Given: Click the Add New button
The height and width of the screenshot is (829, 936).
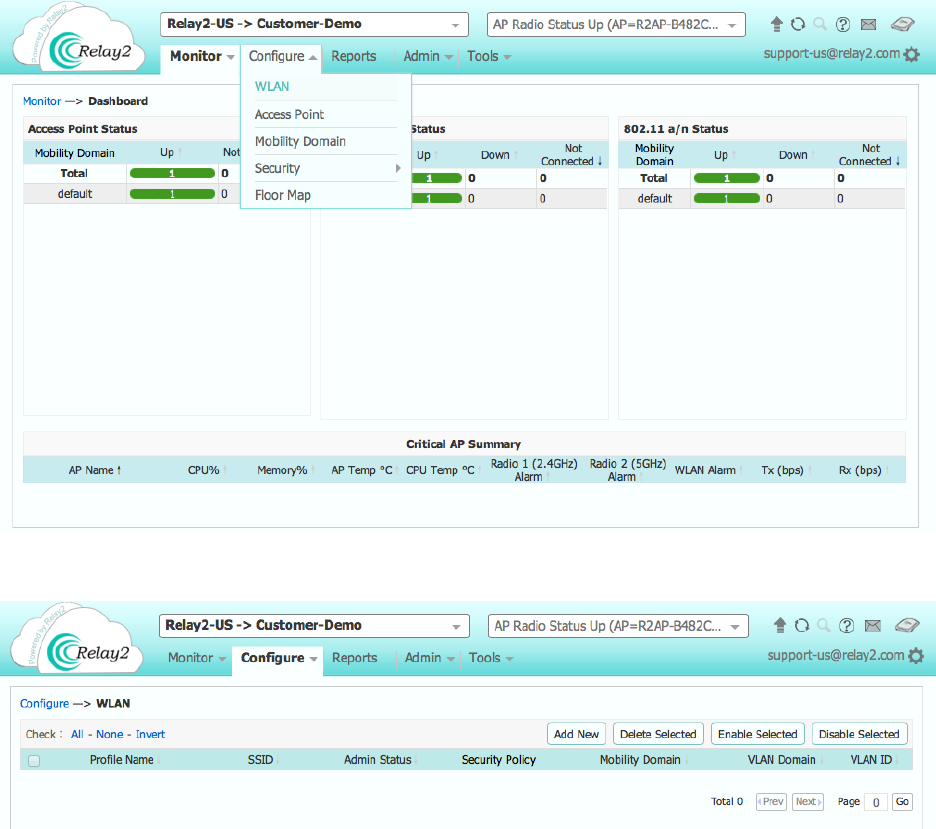Looking at the screenshot, I should tap(576, 734).
